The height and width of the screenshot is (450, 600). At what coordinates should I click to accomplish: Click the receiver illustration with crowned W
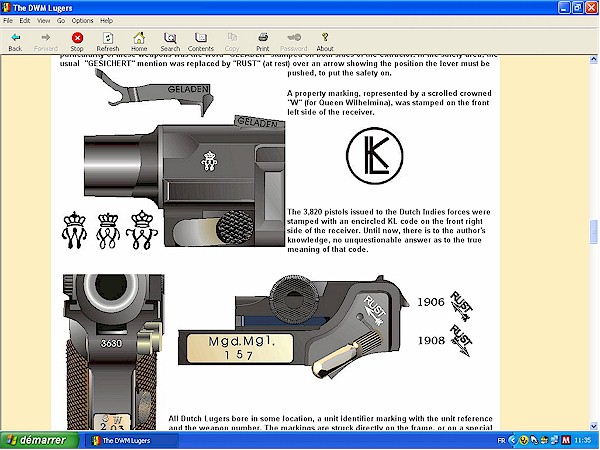(184, 181)
